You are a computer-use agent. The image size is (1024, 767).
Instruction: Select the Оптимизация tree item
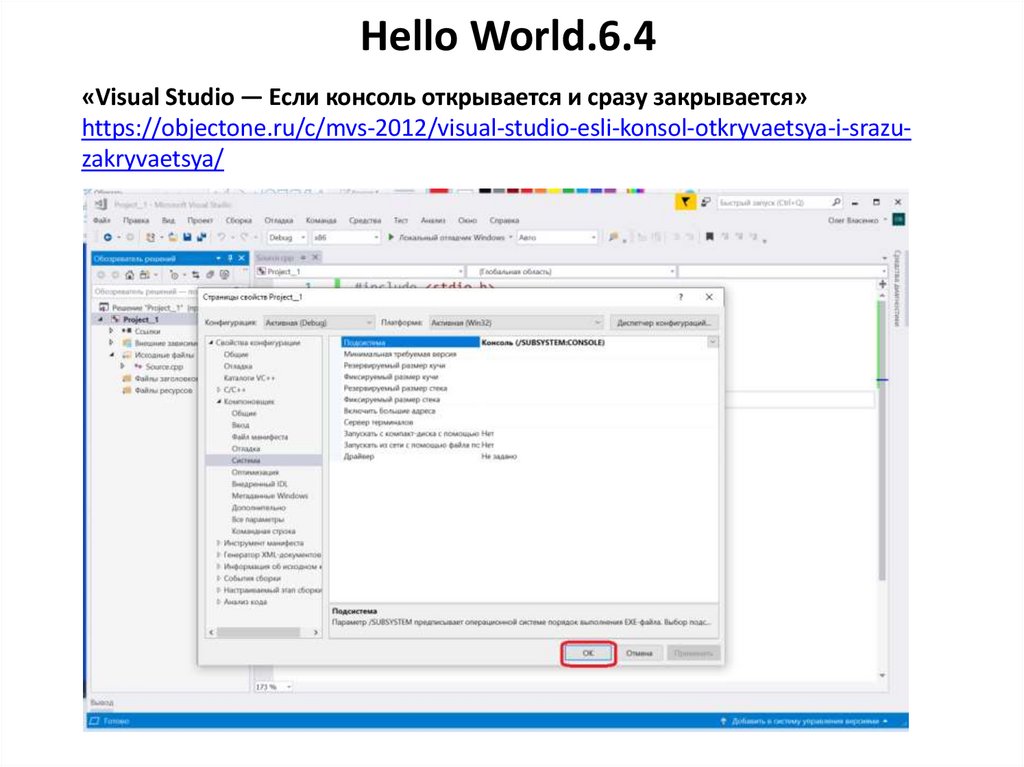coord(255,472)
